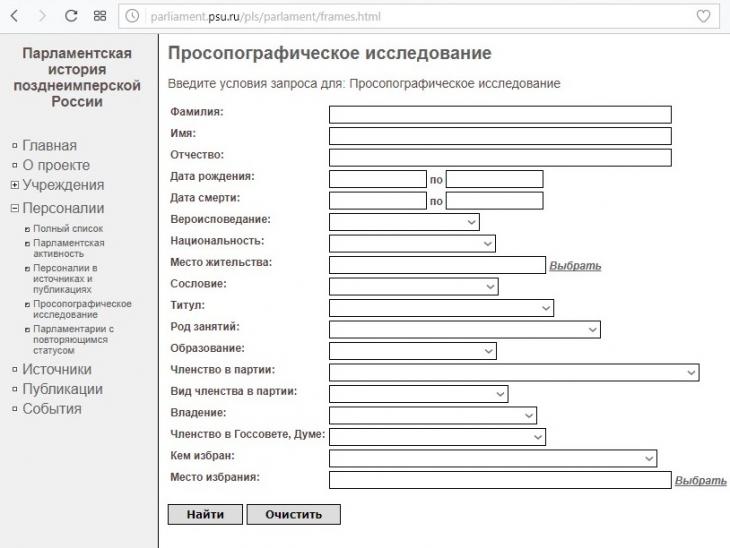
Task: Open the Источники menu item
Action: pos(57,369)
